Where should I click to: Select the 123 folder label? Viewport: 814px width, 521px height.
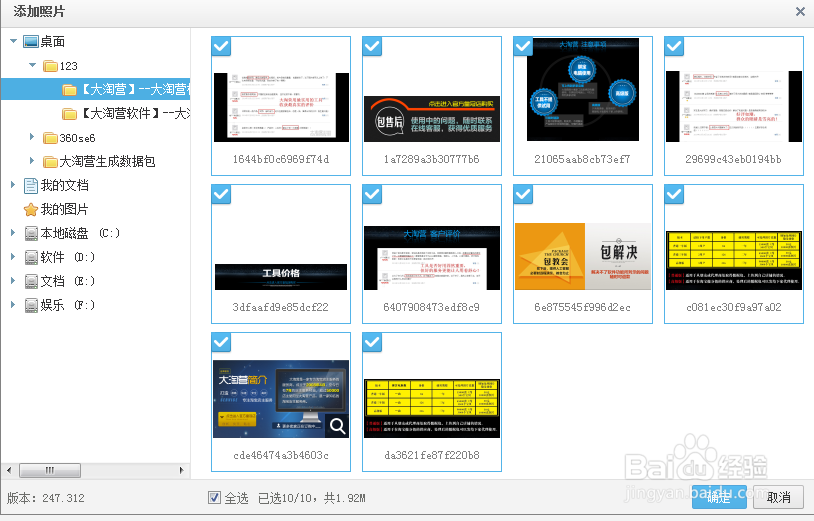click(69, 66)
